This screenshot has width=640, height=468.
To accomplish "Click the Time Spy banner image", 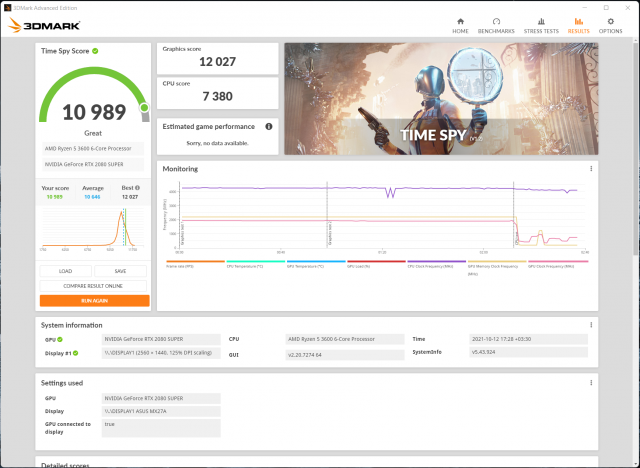I will tap(441, 98).
